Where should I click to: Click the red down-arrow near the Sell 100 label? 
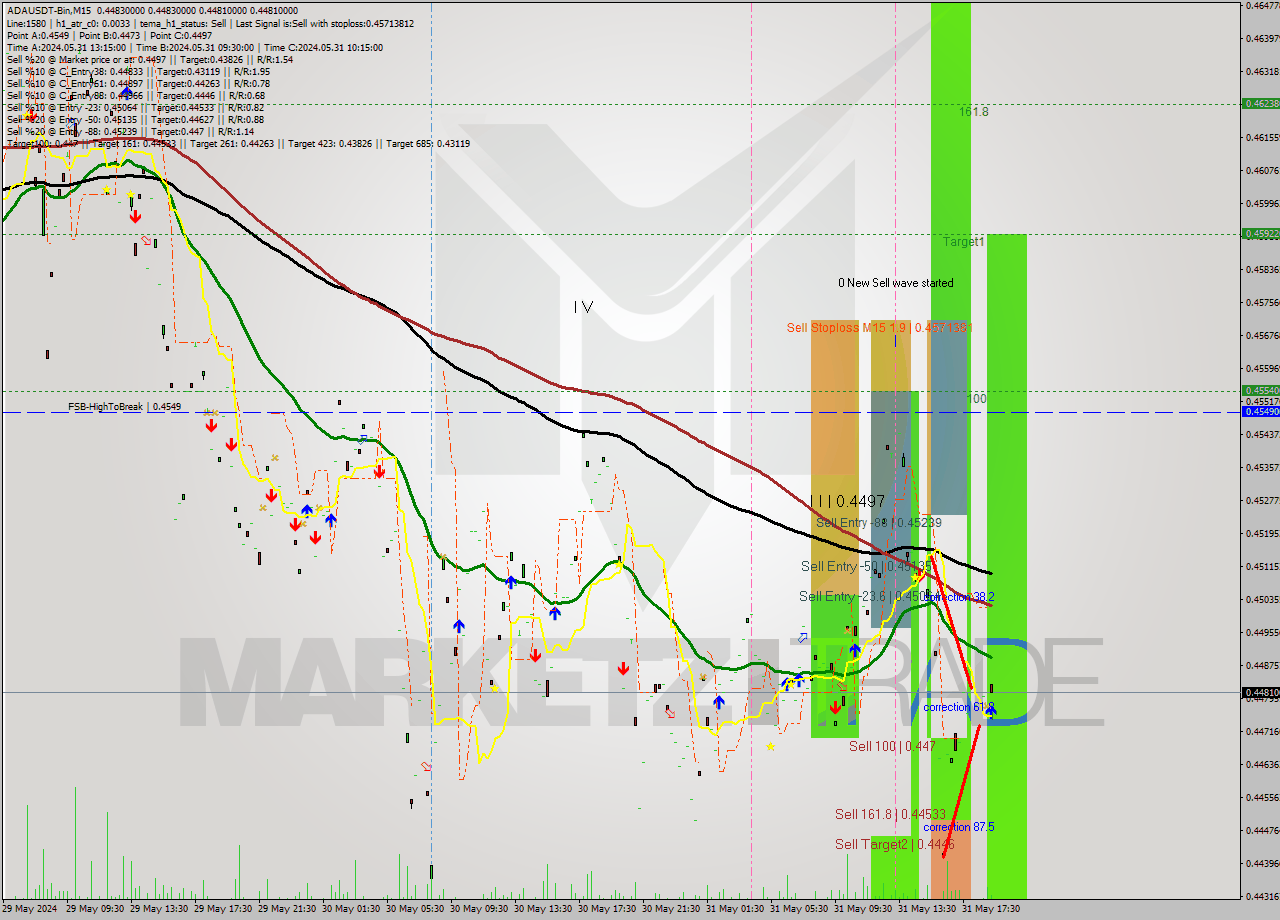836,707
